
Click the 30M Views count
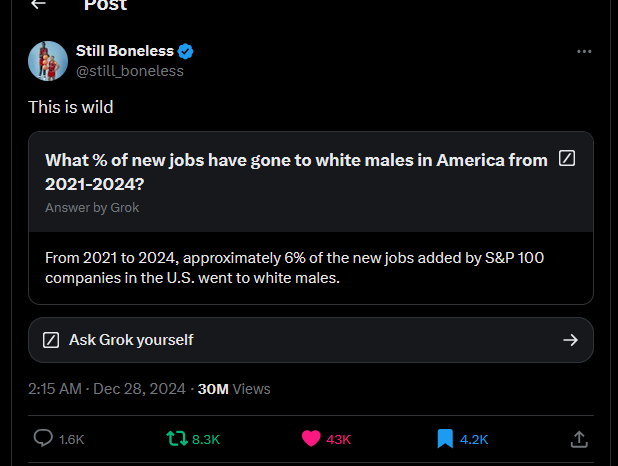pyautogui.click(x=234, y=388)
